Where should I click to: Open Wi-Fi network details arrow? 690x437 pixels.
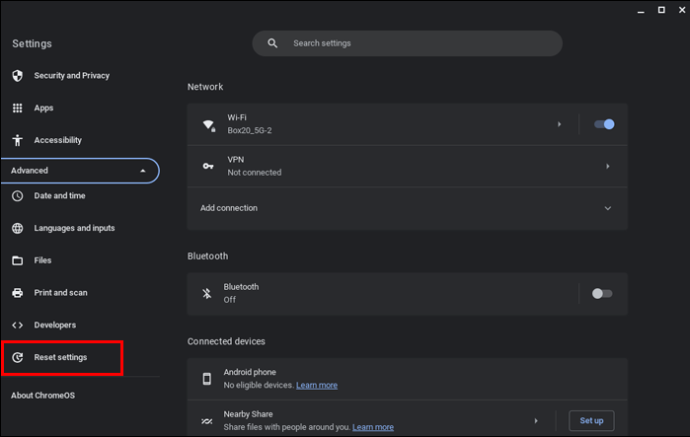pos(559,125)
